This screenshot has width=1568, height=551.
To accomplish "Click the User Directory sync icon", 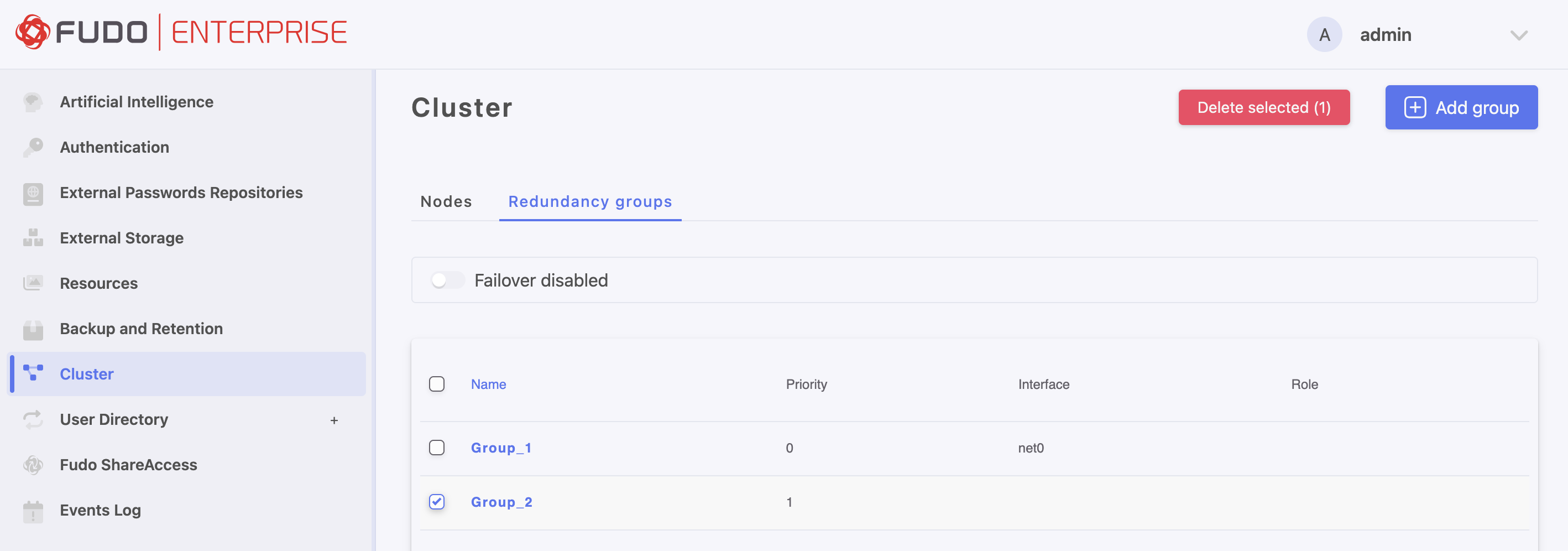I will [33, 419].
